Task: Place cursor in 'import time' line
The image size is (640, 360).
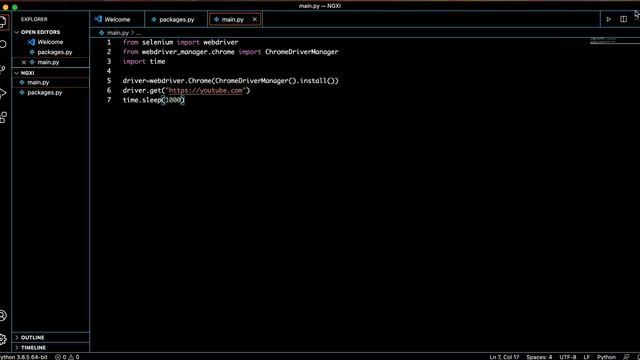Action: click(x=144, y=62)
